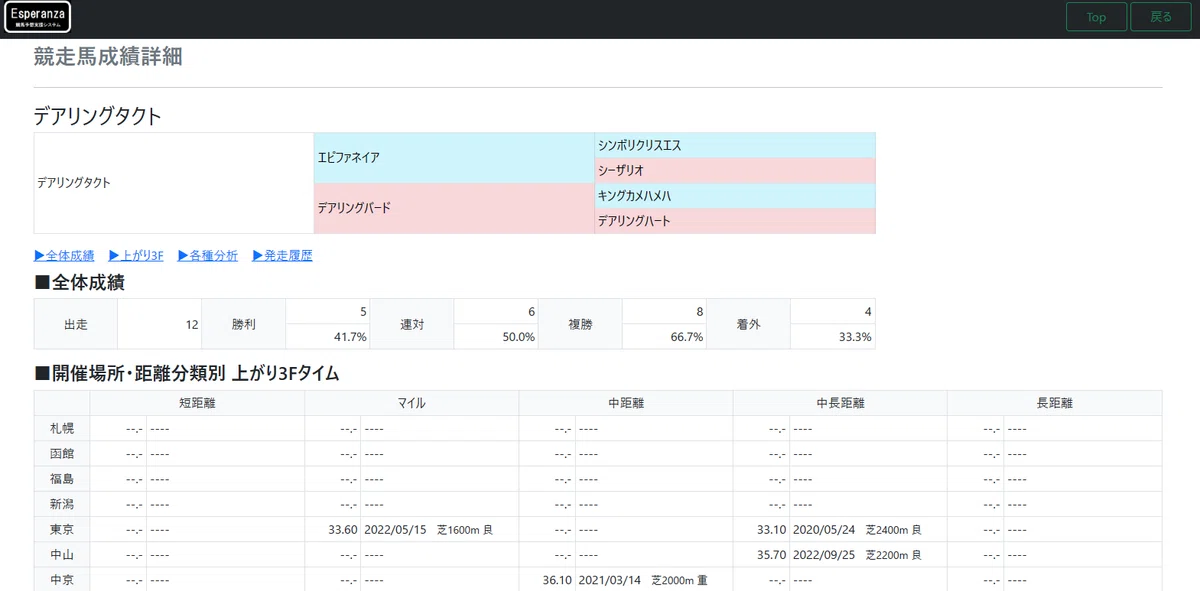Select dam デアリングバード in pedigree

click(x=454, y=208)
